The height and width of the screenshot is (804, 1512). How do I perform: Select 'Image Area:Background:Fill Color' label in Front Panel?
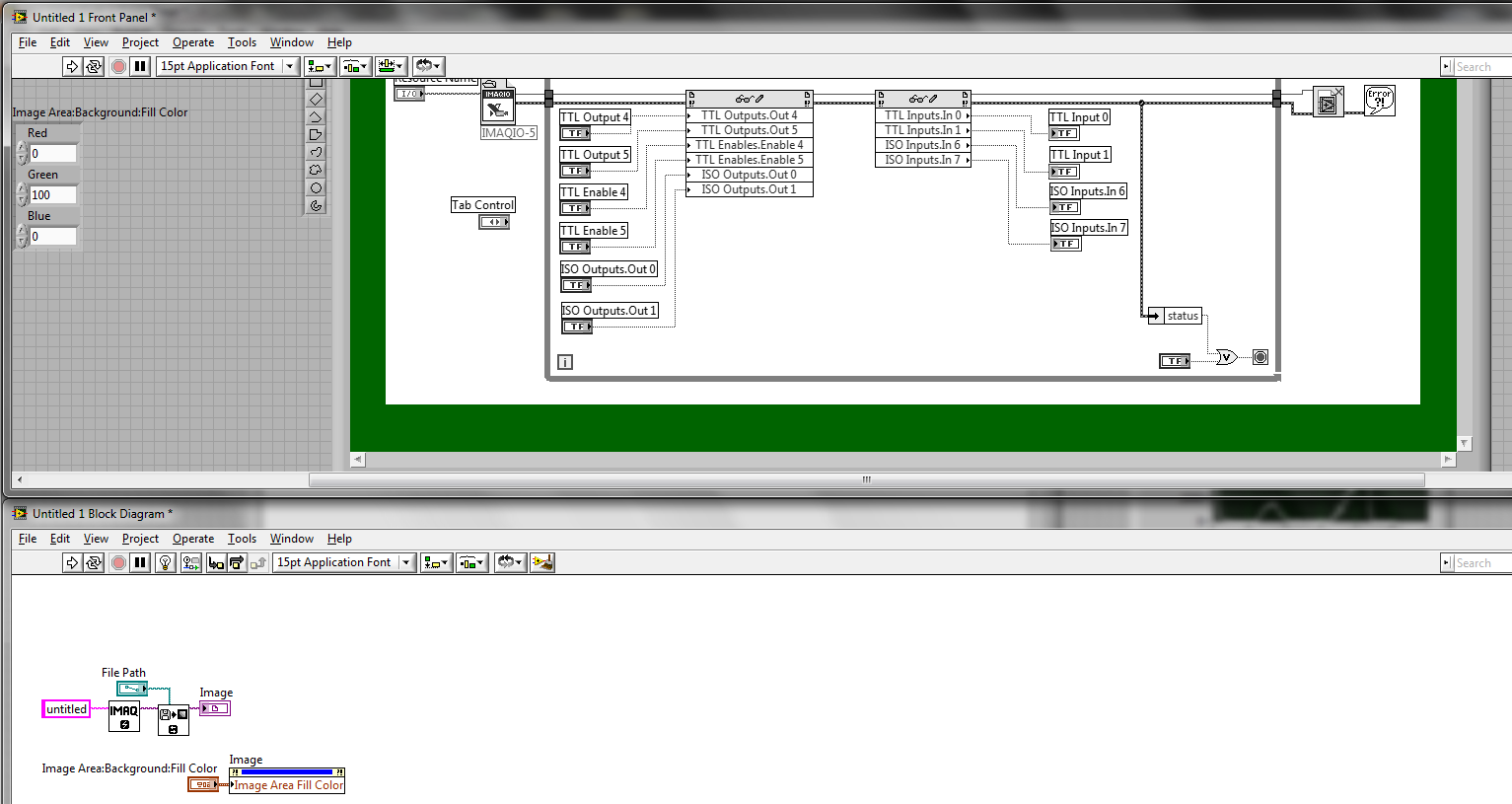[x=100, y=112]
